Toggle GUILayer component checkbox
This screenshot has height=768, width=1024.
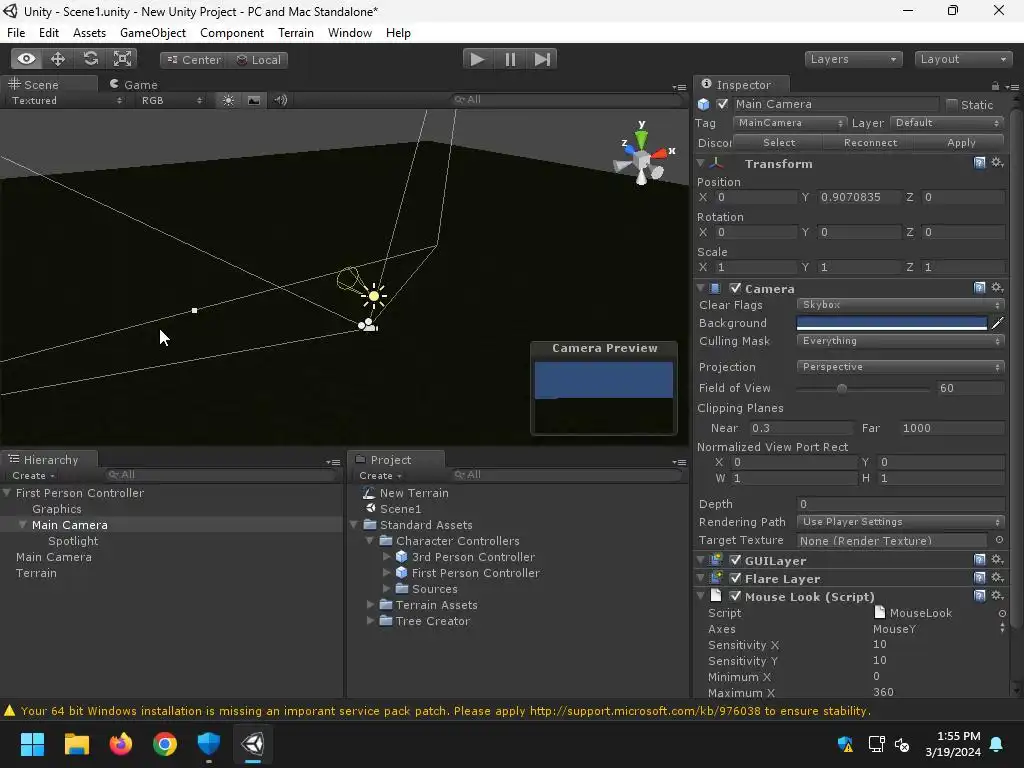tap(735, 560)
